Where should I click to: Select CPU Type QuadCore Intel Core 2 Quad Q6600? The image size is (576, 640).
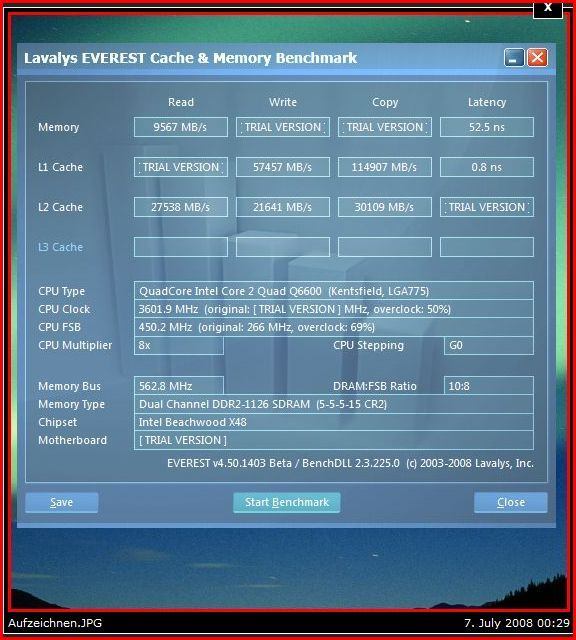click(x=334, y=291)
